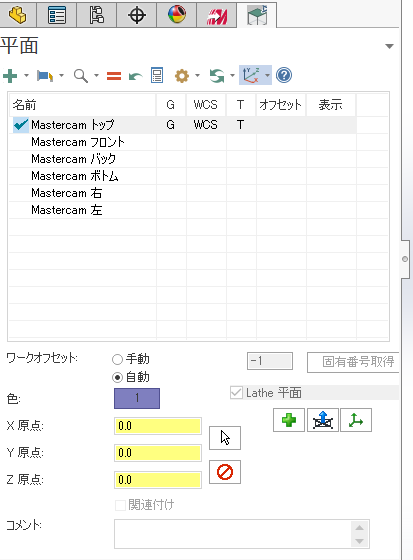413x560 pixels.
Task: Click the green plus create plane icon
Action: pyautogui.click(x=10, y=76)
